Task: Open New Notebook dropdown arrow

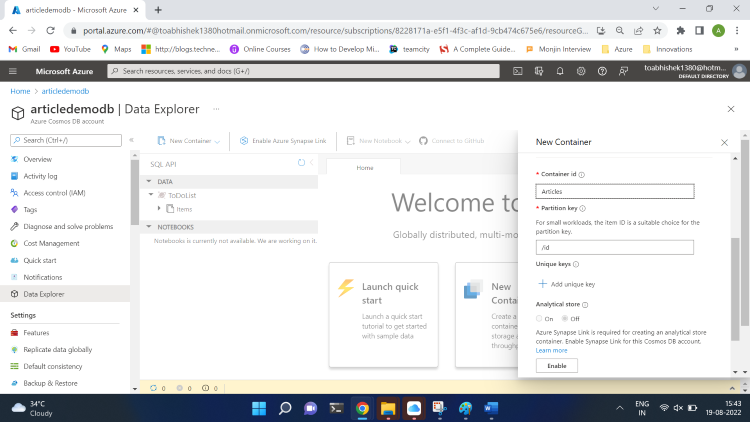Action: pos(408,142)
